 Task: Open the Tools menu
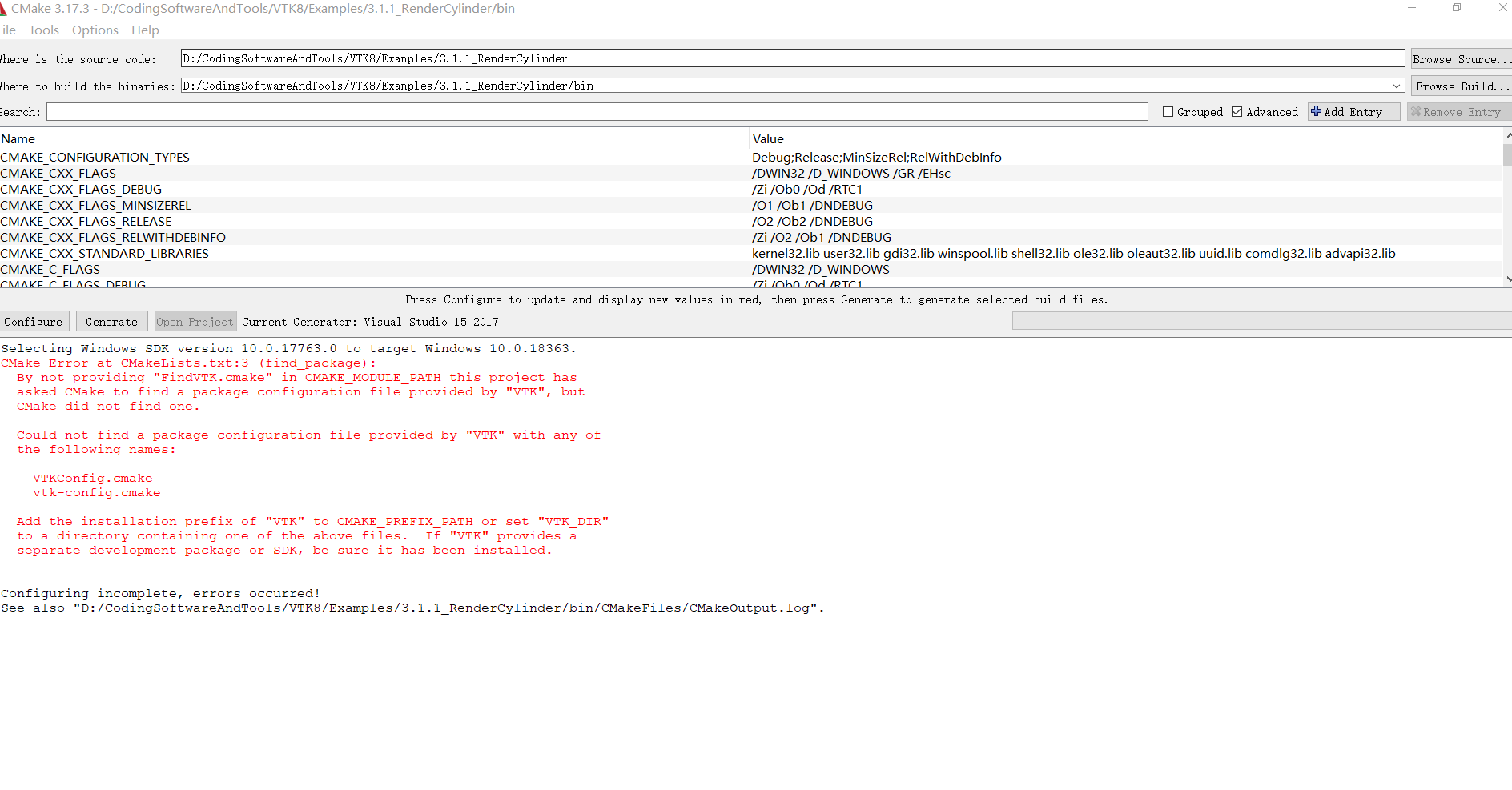(44, 30)
